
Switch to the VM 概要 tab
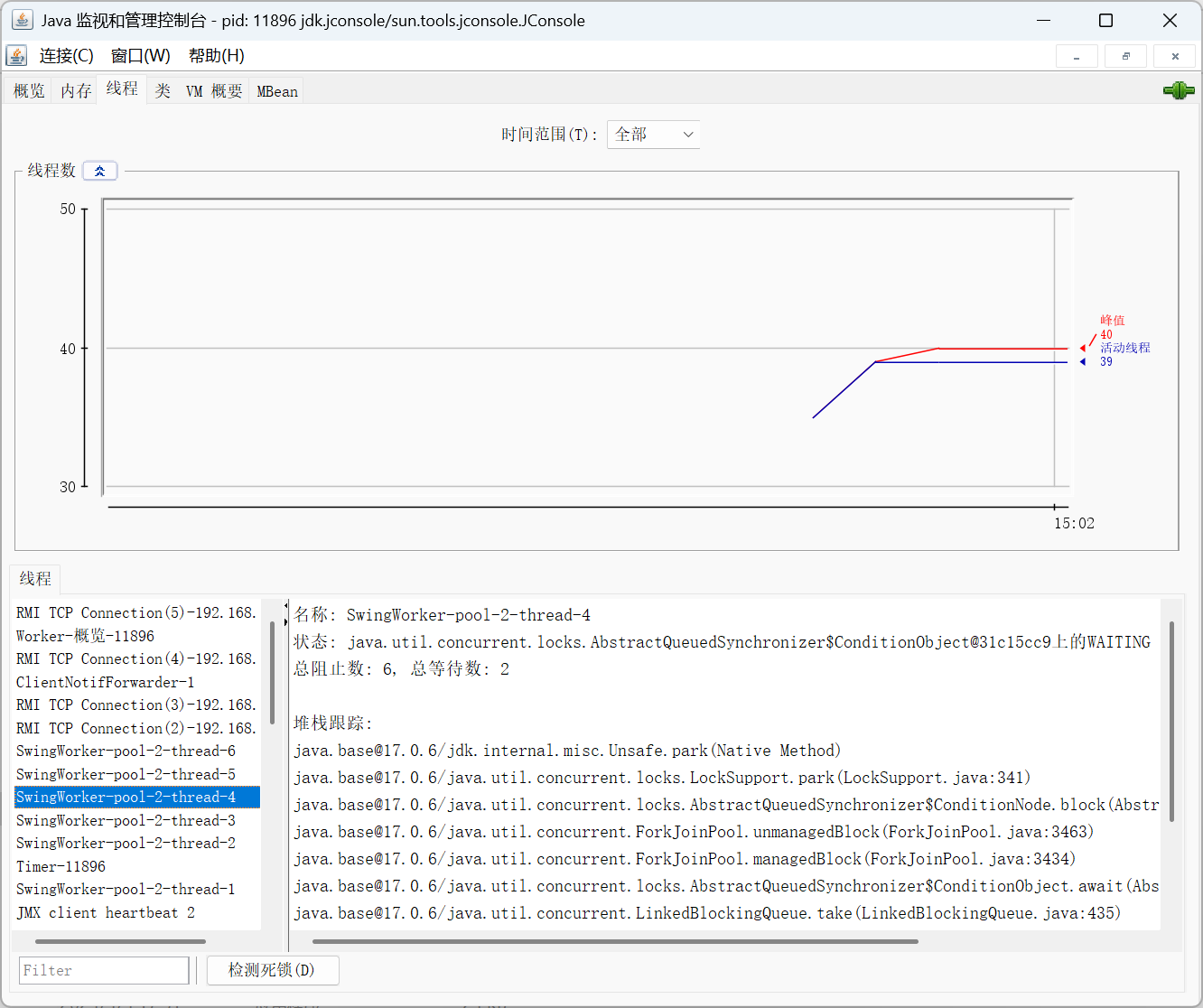[214, 91]
